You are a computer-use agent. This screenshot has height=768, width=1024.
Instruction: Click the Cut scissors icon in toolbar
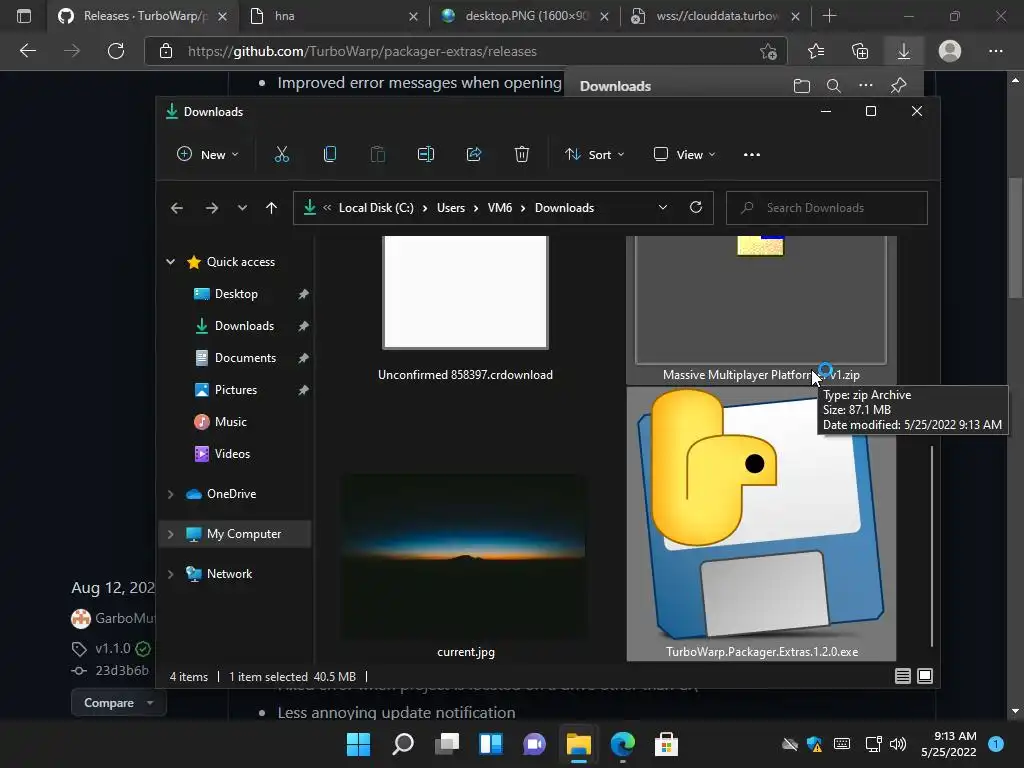coord(281,154)
